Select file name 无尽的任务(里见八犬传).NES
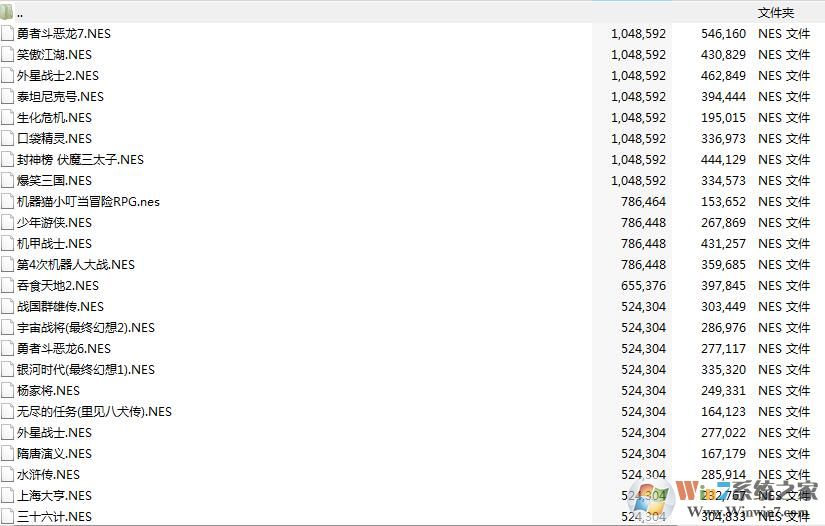The width and height of the screenshot is (825, 526). [x=94, y=412]
